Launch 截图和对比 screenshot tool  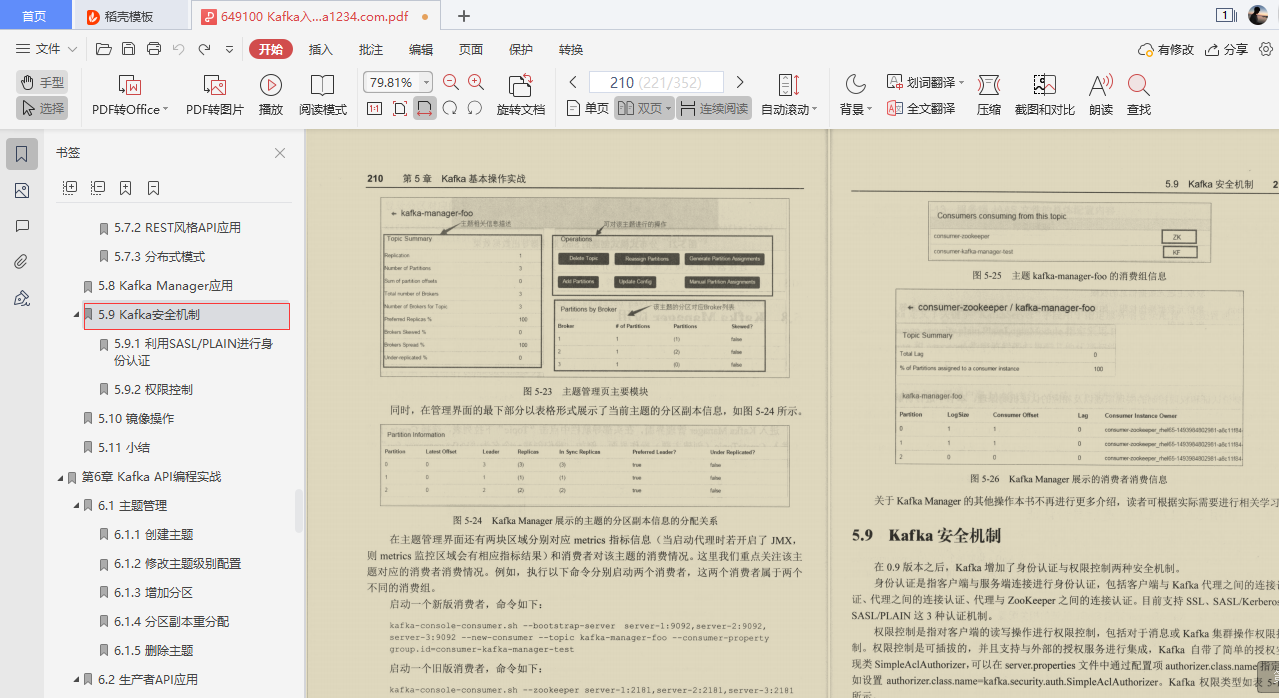1044,95
